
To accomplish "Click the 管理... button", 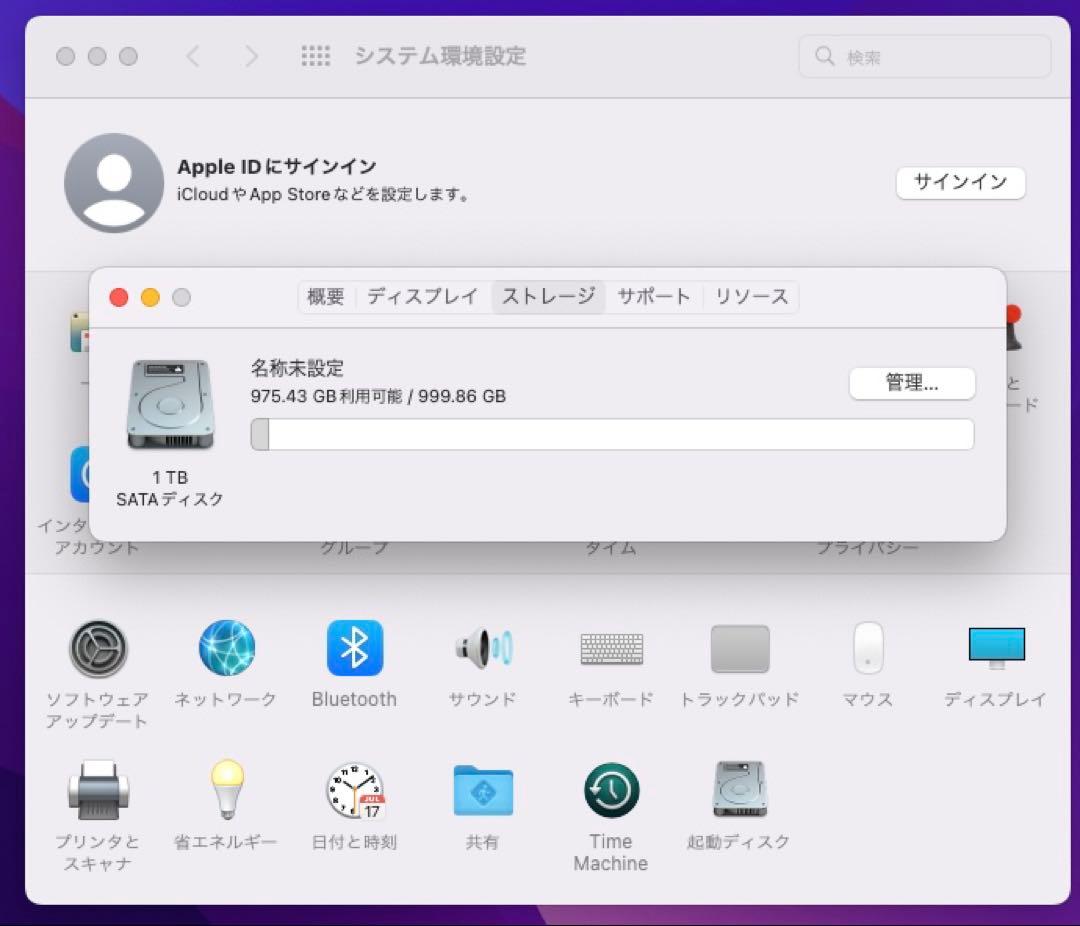I will pyautogui.click(x=912, y=383).
